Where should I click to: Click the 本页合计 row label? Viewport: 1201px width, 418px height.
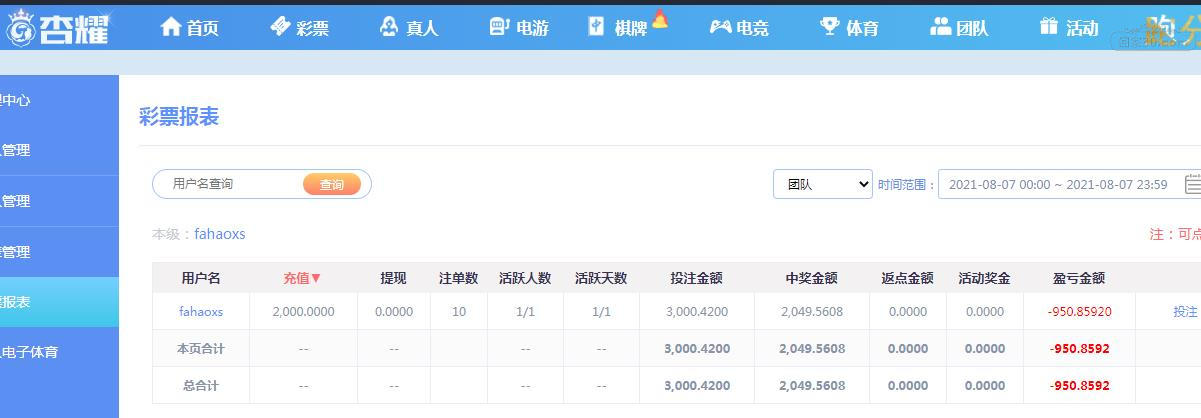[x=201, y=348]
